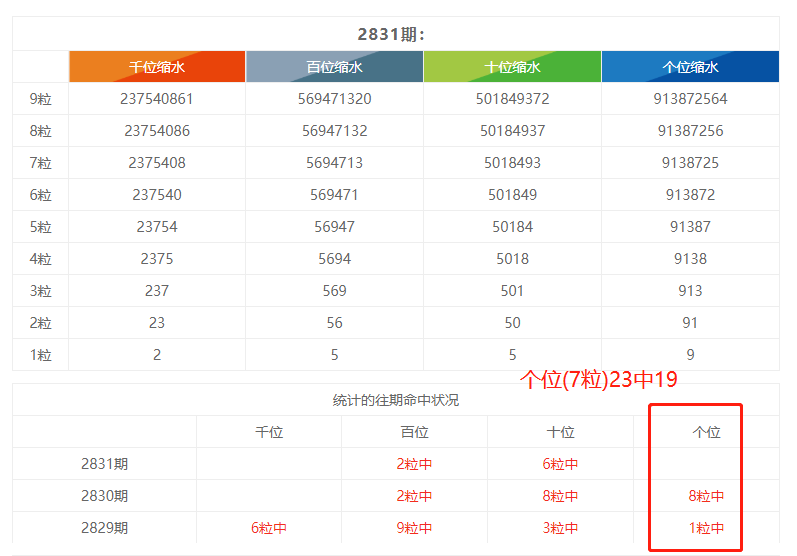The image size is (797, 556).
Task: Click the red 个位(7粒)23中19 annotation text
Action: click(599, 379)
